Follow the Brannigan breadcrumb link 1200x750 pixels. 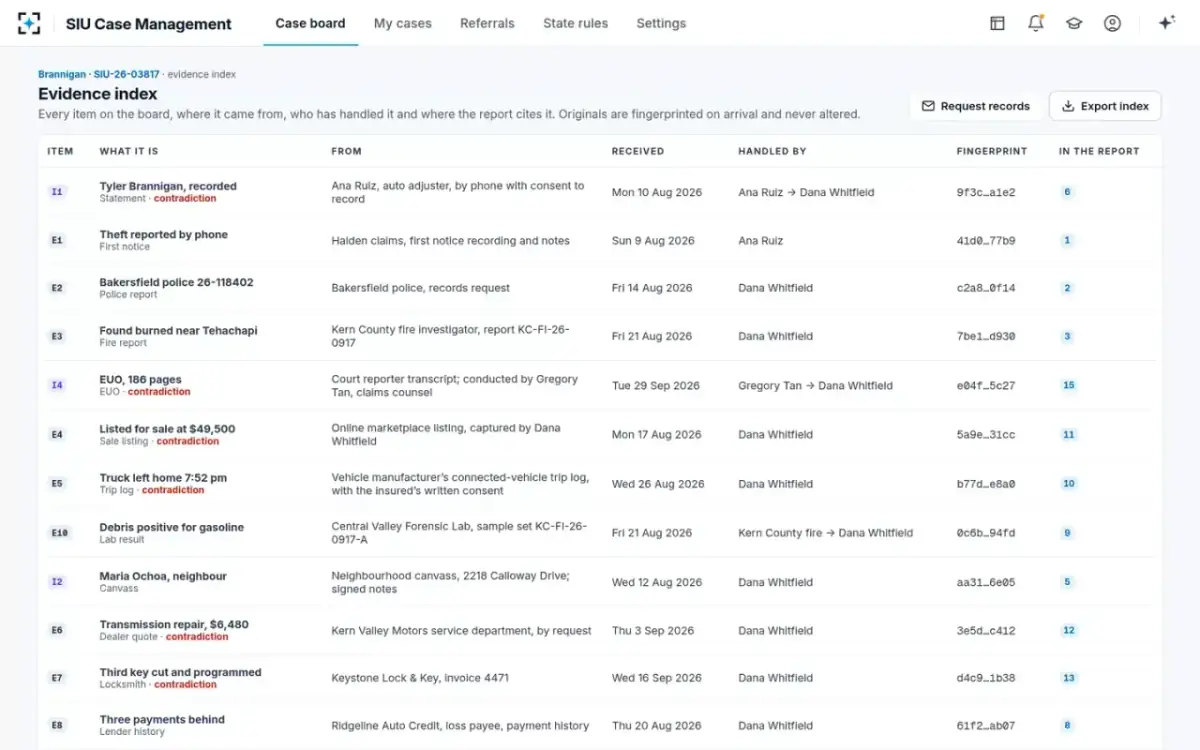pyautogui.click(x=62, y=74)
